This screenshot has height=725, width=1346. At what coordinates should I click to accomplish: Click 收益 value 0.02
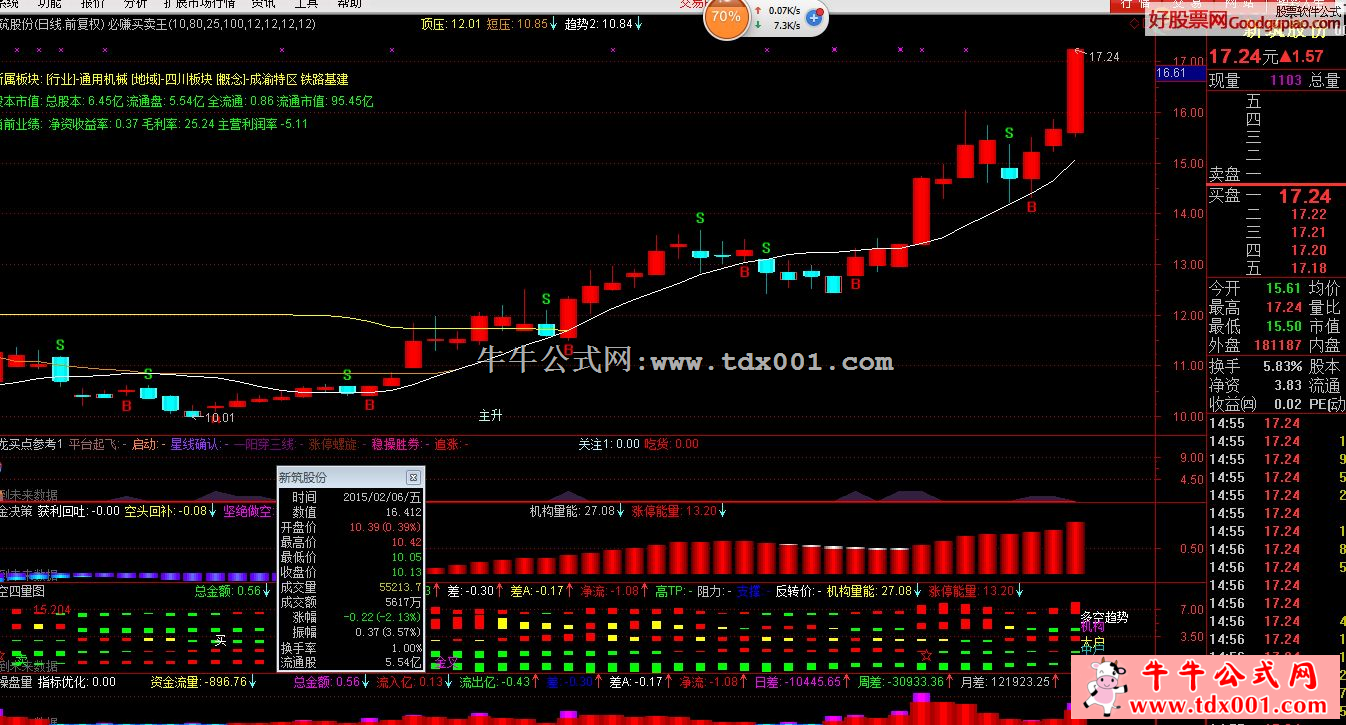coord(1288,404)
